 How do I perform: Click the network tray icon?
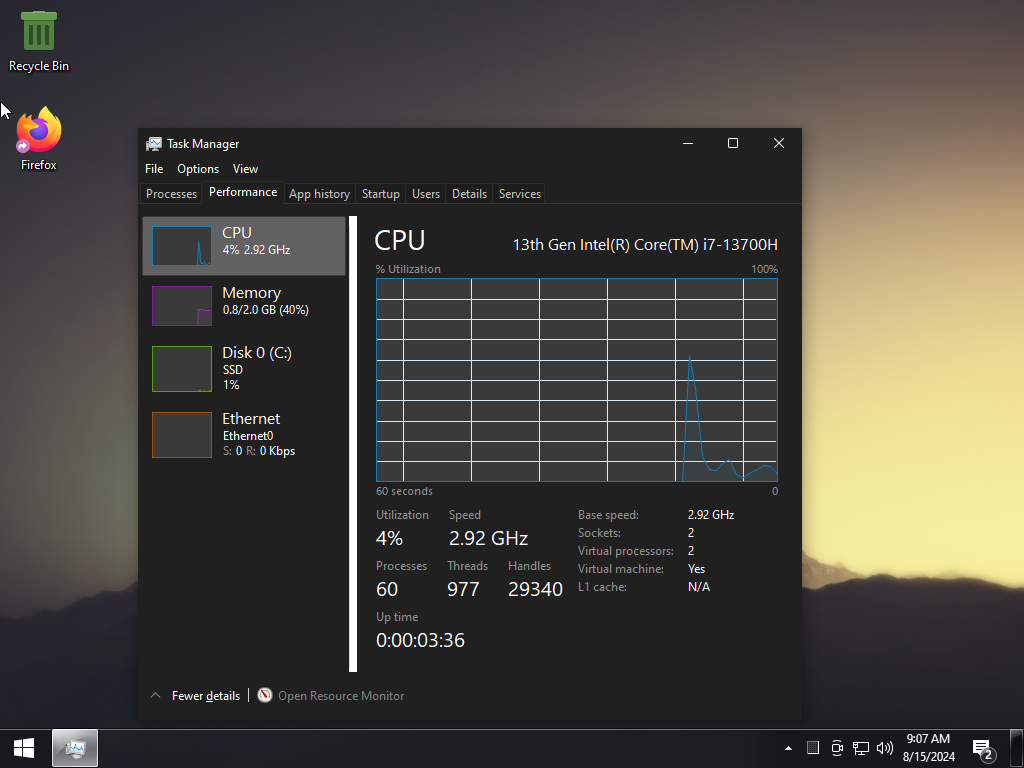click(x=860, y=748)
